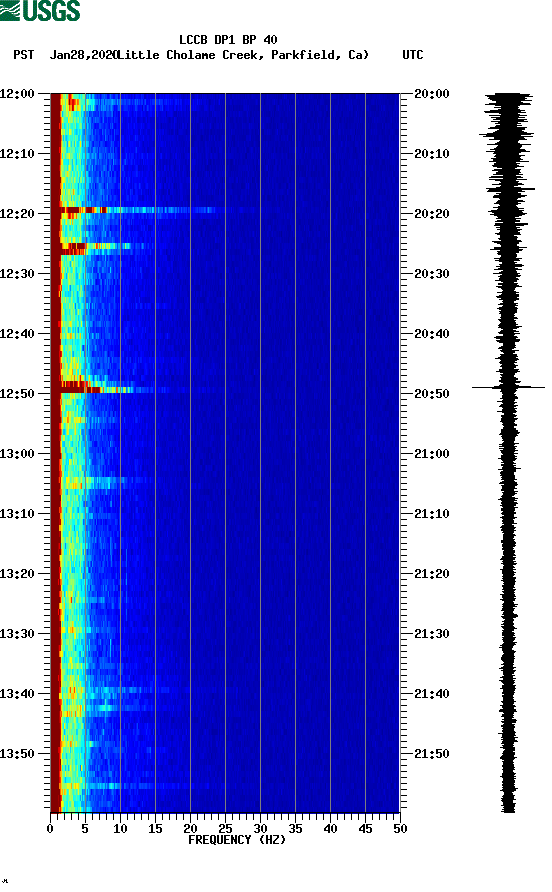The image size is (552, 892).
Task: Click the '21:30' UTC time label
Action: pos(431,634)
